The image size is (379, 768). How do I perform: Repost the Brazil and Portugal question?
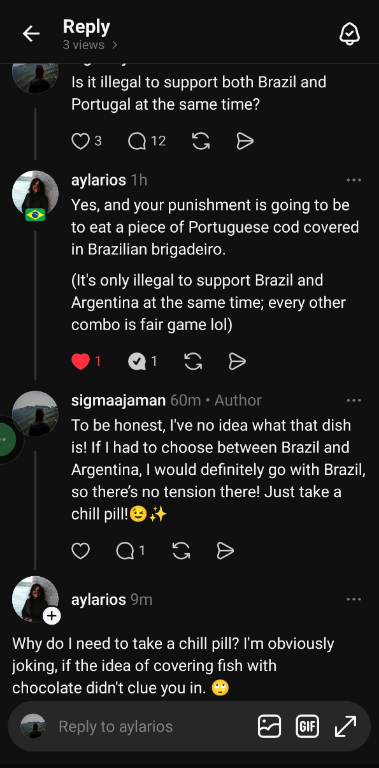point(201,142)
